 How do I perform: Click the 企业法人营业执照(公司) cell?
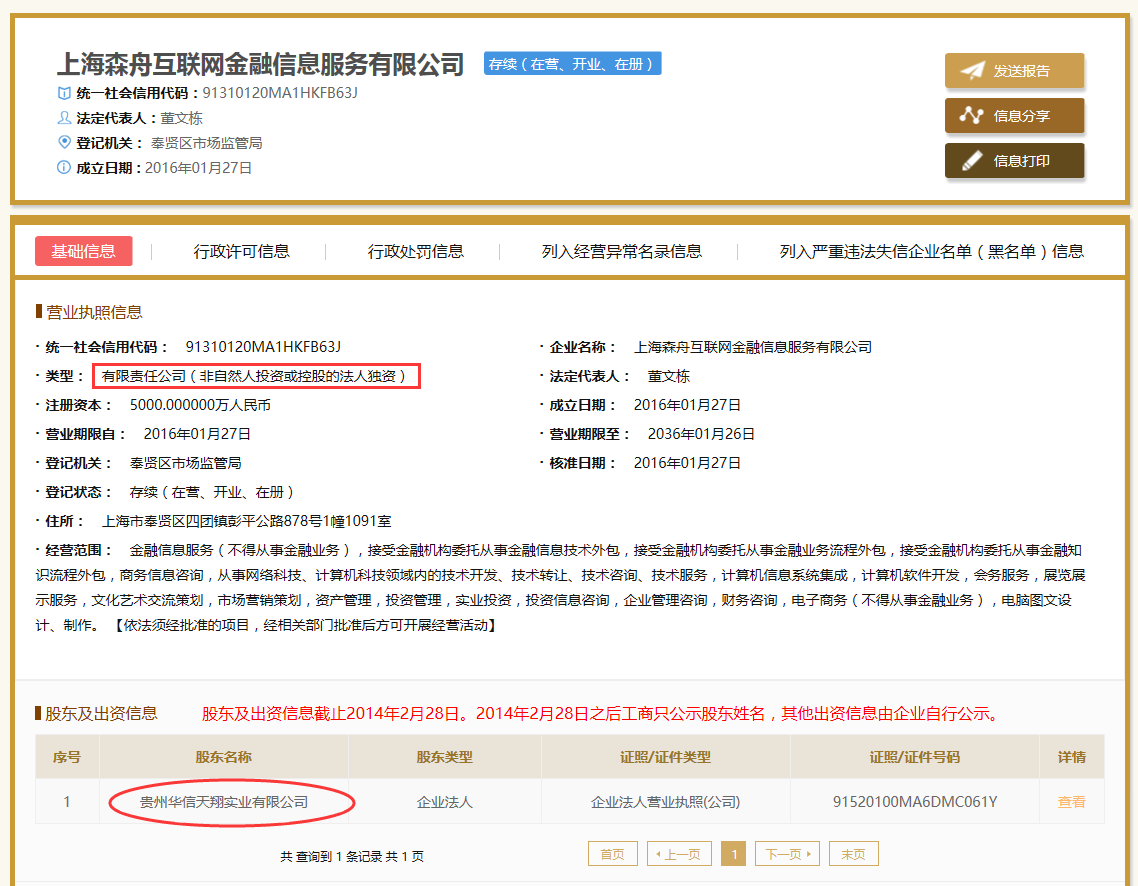[666, 802]
